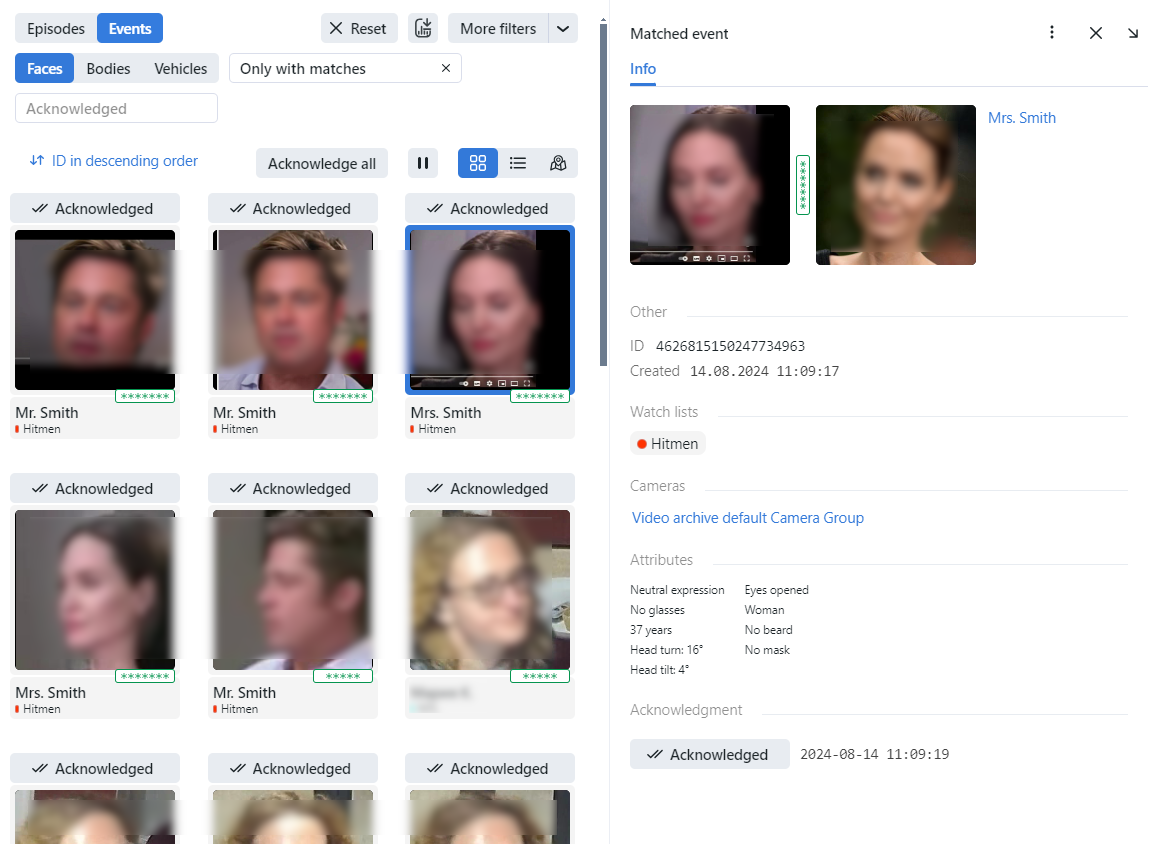Open the map view icon
The image size is (1153, 844).
[558, 163]
